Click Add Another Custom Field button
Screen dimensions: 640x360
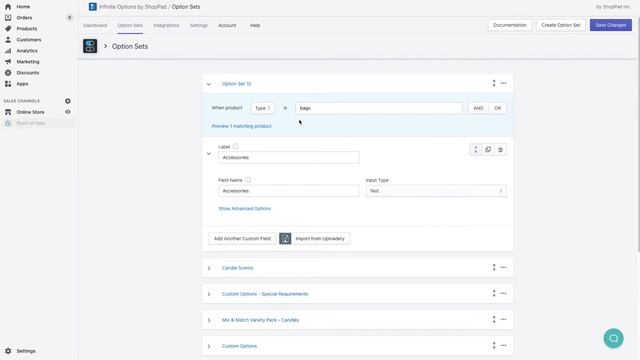[x=242, y=238]
